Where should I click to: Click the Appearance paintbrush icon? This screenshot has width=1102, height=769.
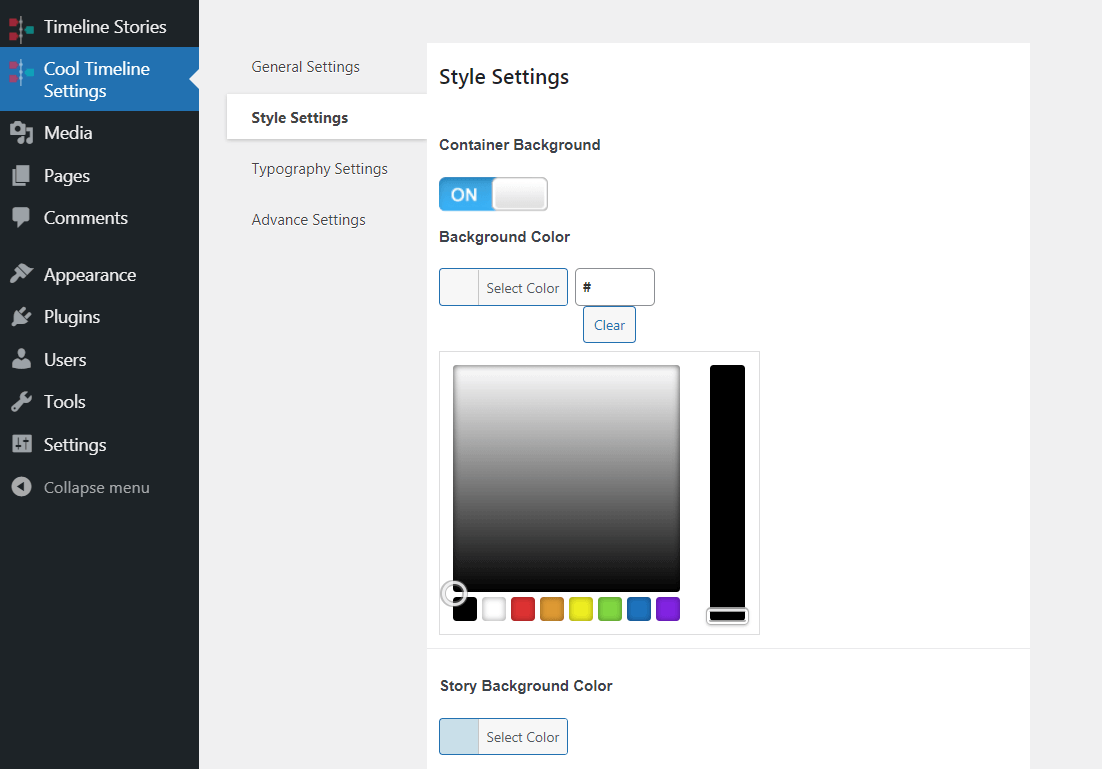(22, 273)
